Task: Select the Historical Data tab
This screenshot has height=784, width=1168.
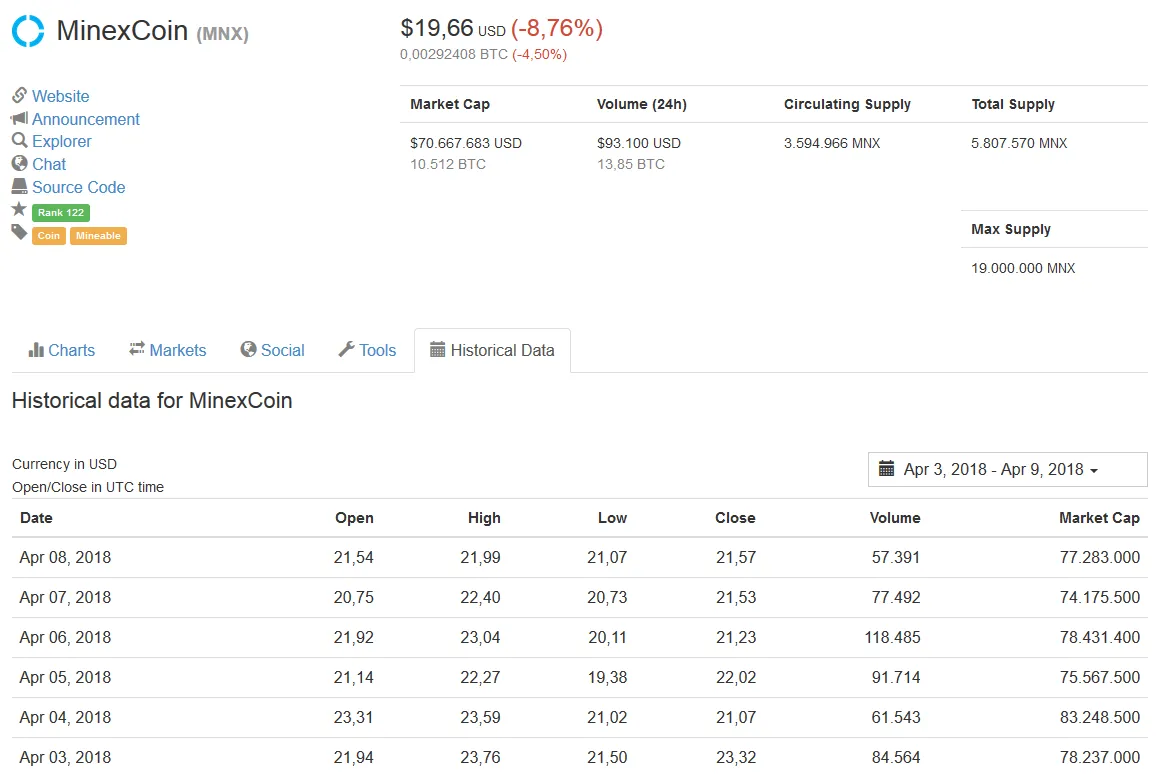Action: [x=492, y=350]
